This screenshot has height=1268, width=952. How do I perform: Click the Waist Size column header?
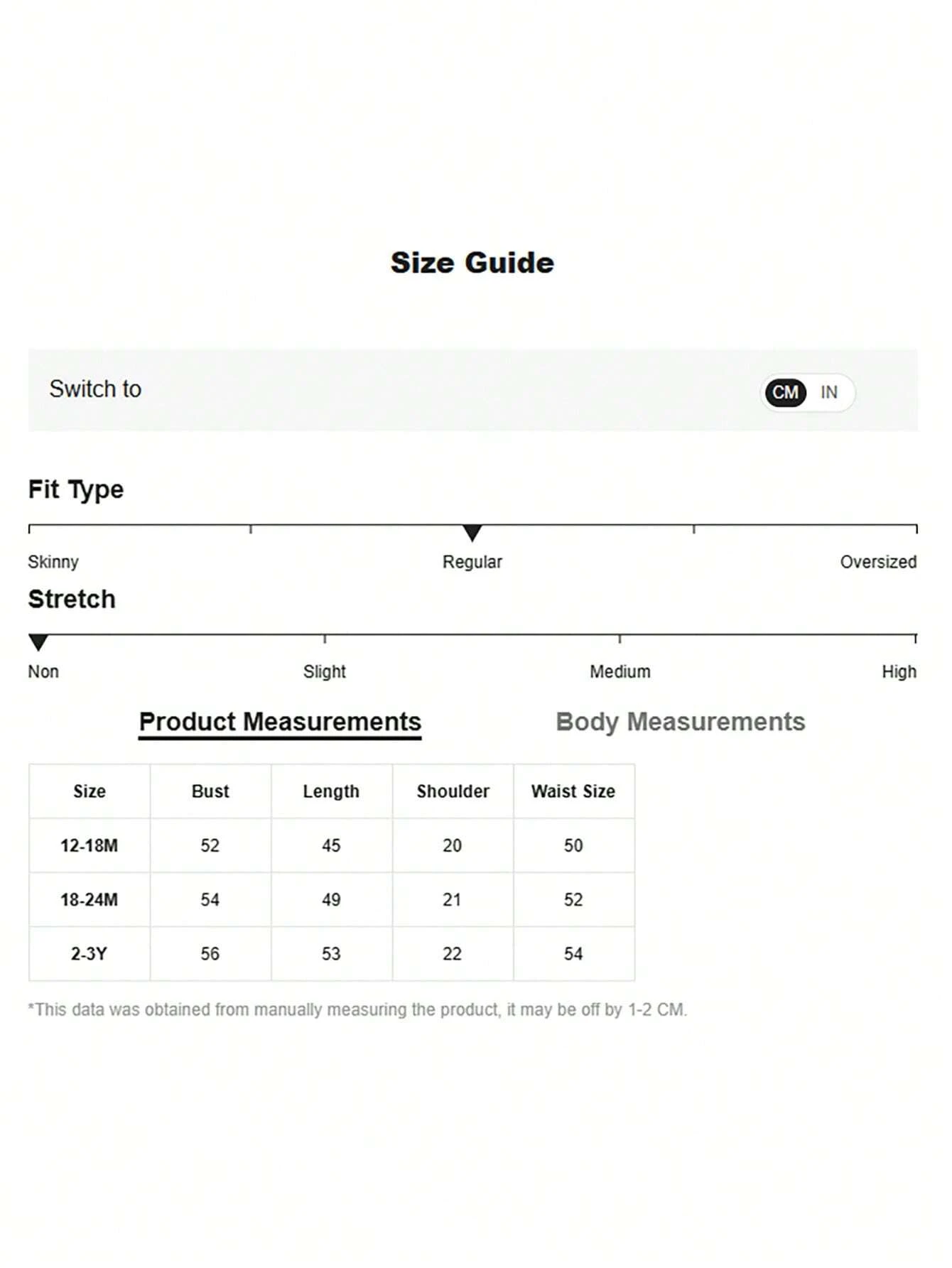pos(573,791)
